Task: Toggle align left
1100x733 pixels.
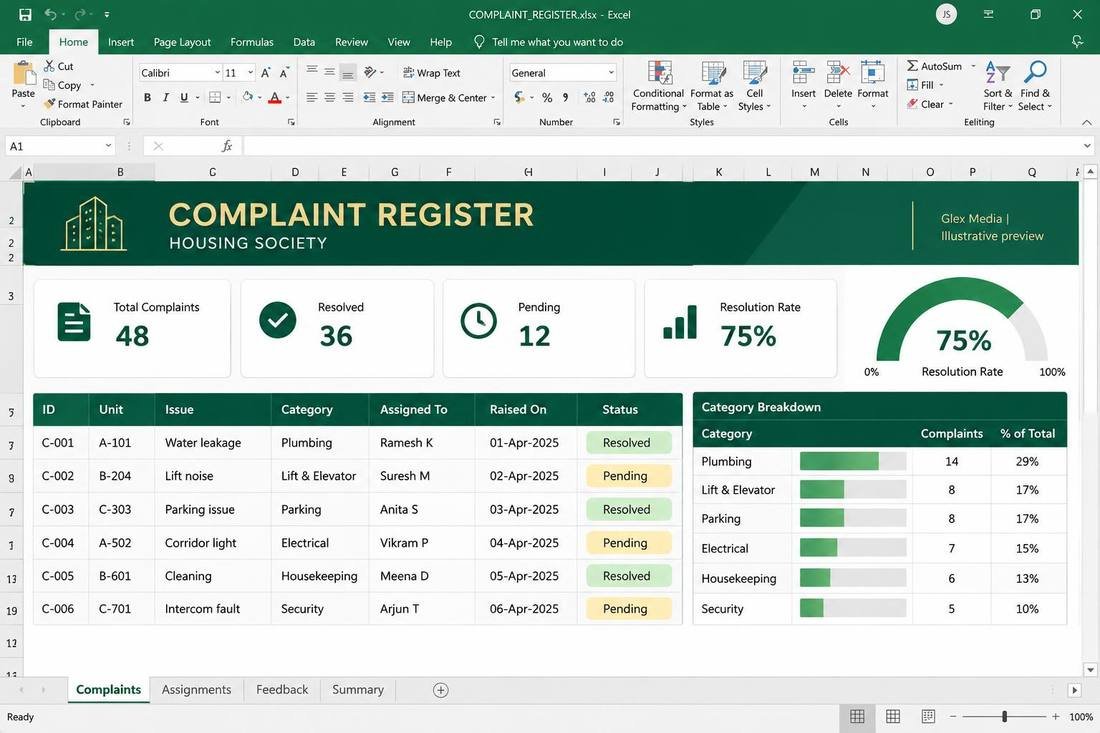Action: [x=311, y=97]
